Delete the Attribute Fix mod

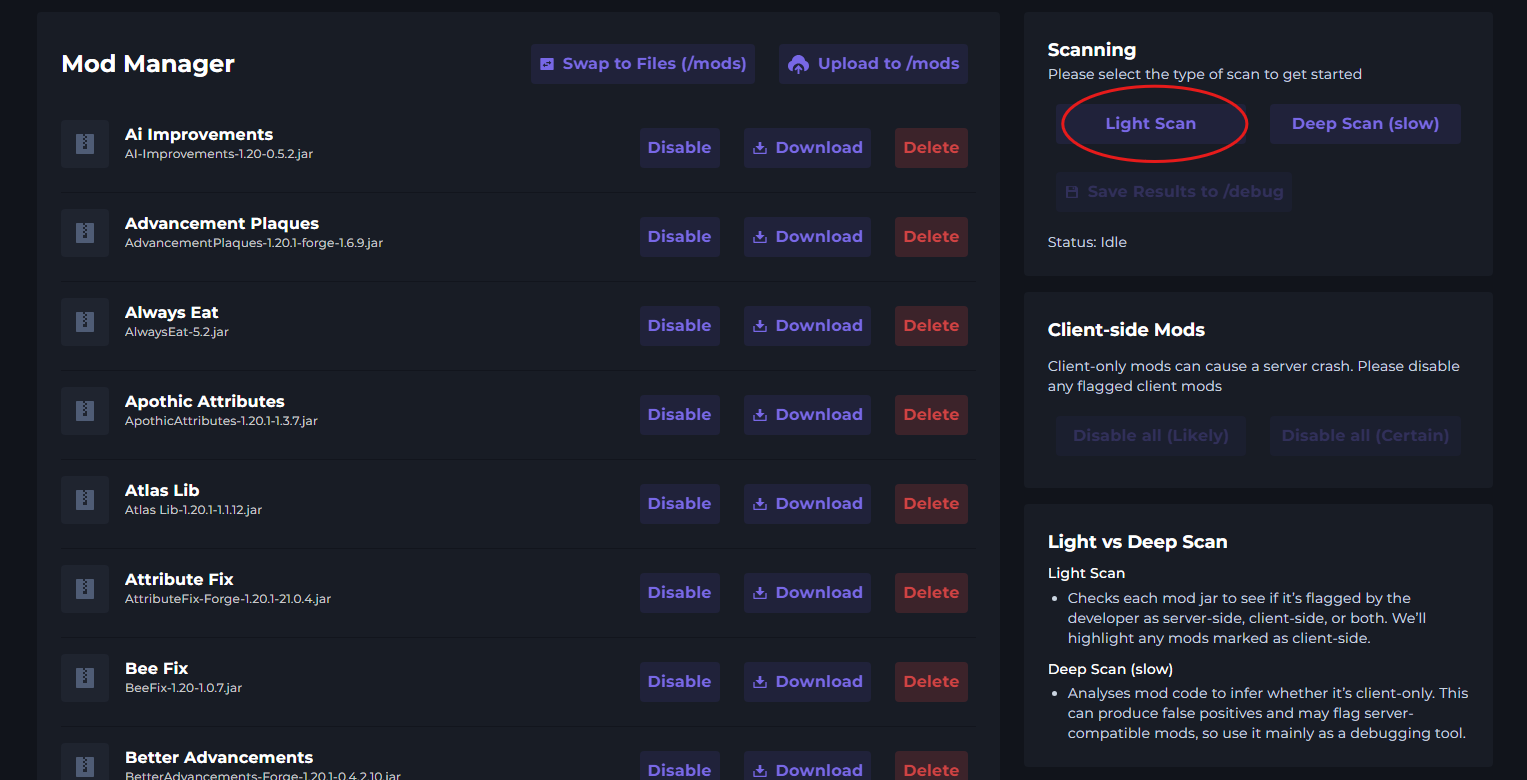tap(931, 593)
